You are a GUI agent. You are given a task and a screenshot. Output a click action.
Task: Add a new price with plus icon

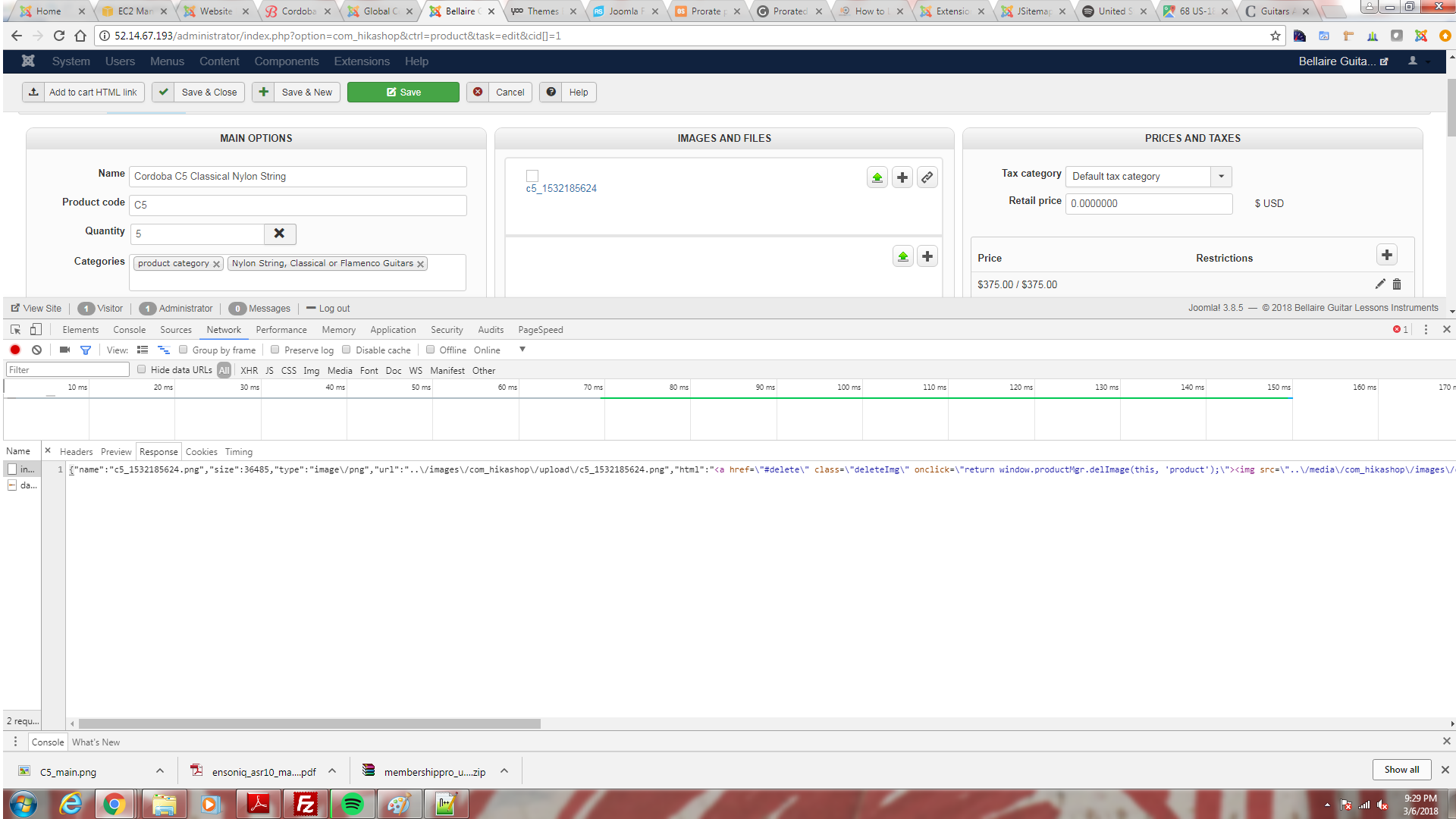click(x=1386, y=256)
